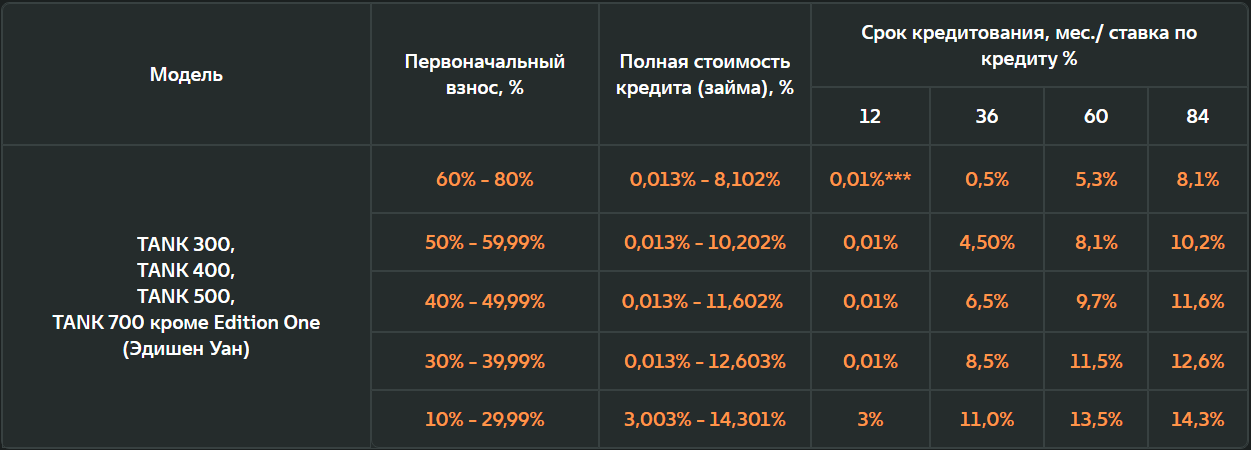Select the 36-month term column header
Image resolution: width=1251 pixels, height=450 pixels.
986,116
